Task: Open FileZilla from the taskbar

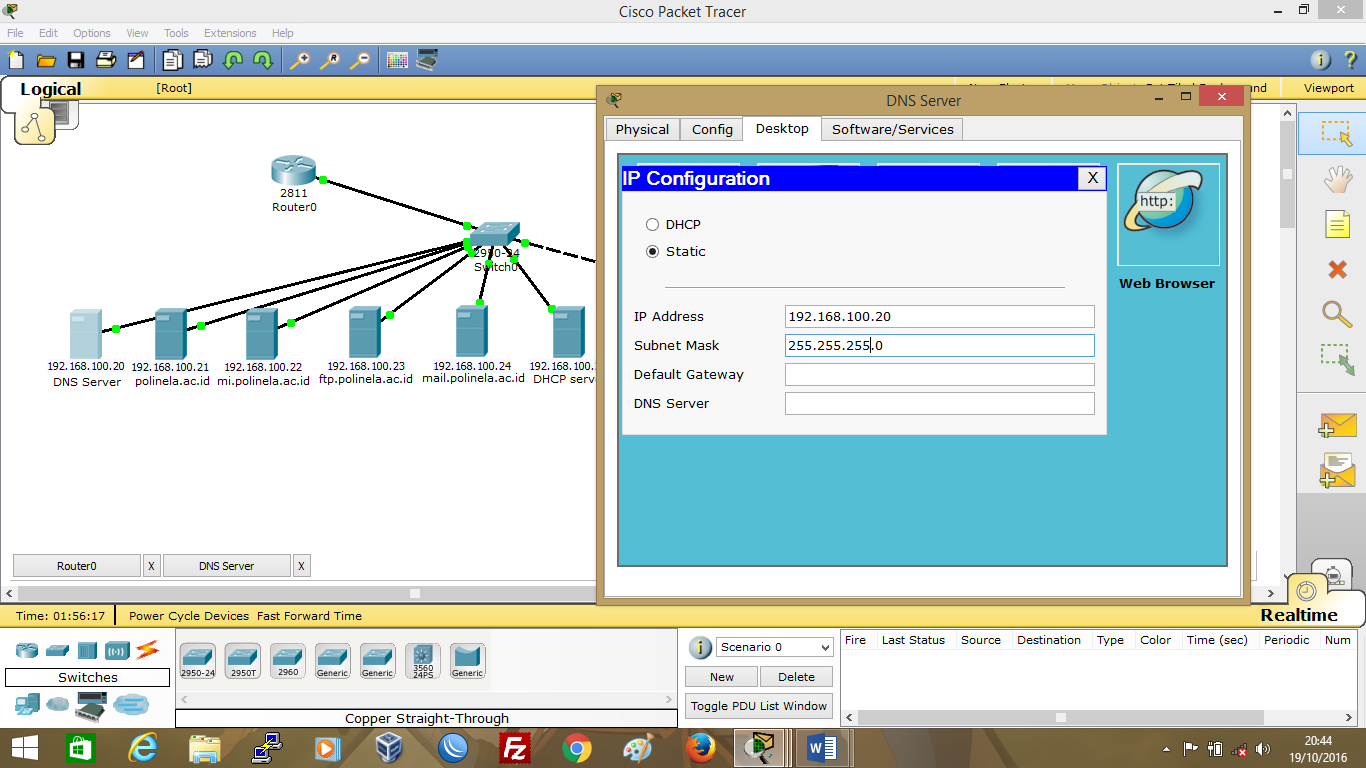Action: pyautogui.click(x=514, y=748)
